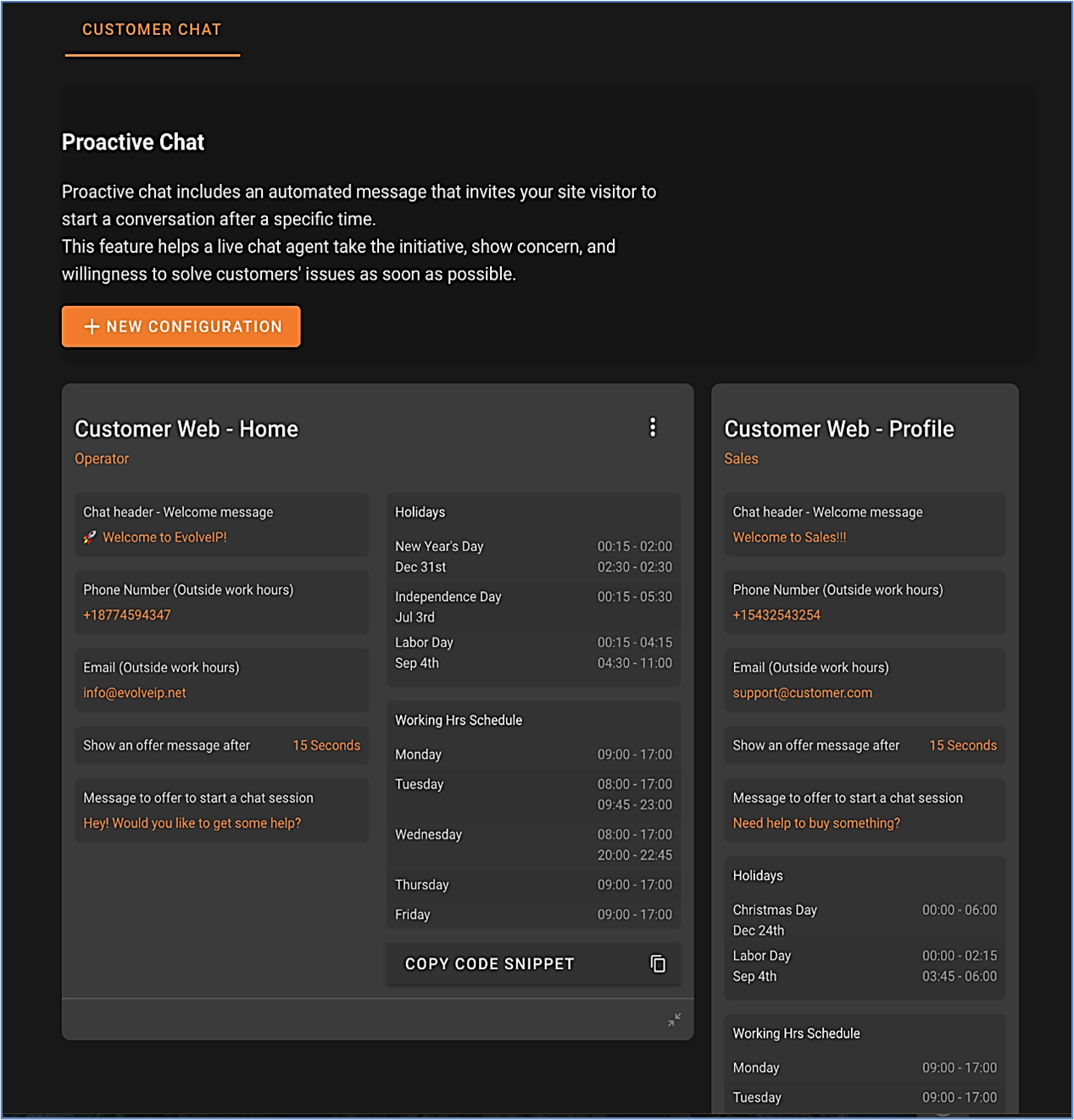Click the info@evolveip.net email address
Image resolution: width=1074 pixels, height=1120 pixels.
coord(135,694)
